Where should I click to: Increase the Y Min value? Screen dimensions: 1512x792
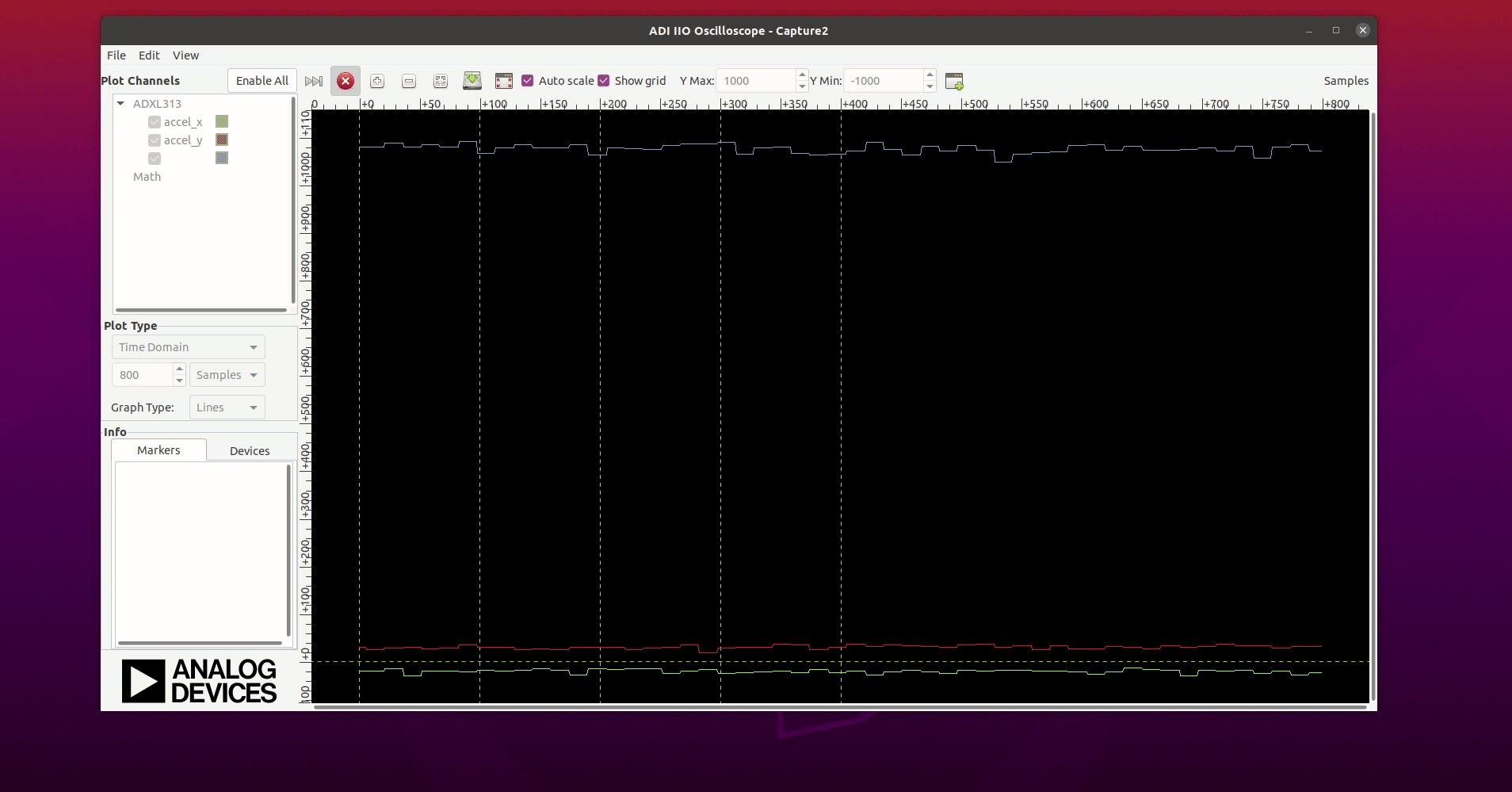click(x=930, y=75)
